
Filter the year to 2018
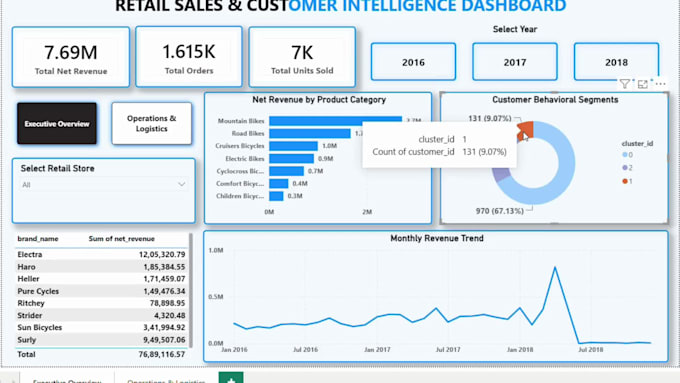pyautogui.click(x=616, y=62)
